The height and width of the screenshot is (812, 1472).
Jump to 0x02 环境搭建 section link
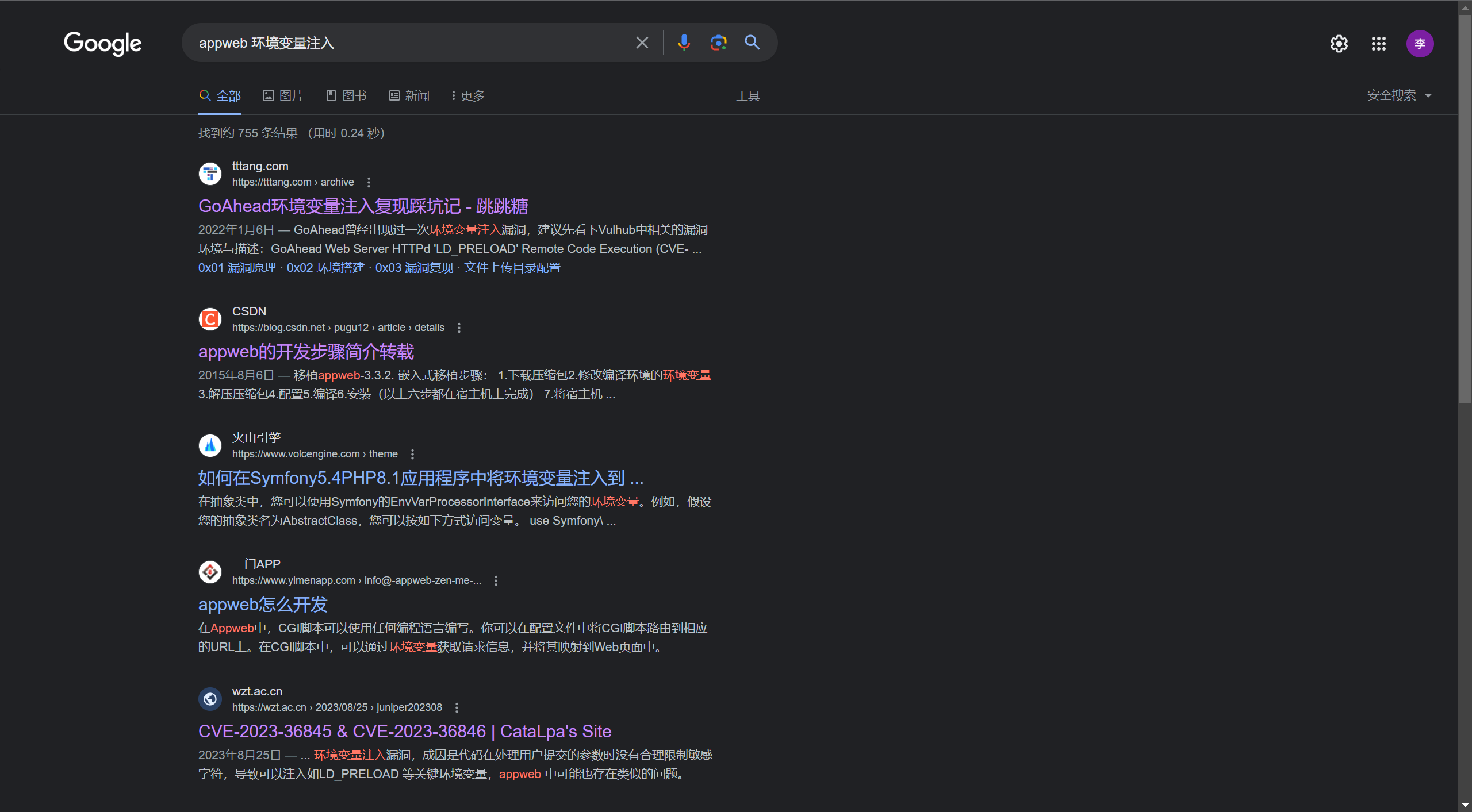click(x=325, y=268)
